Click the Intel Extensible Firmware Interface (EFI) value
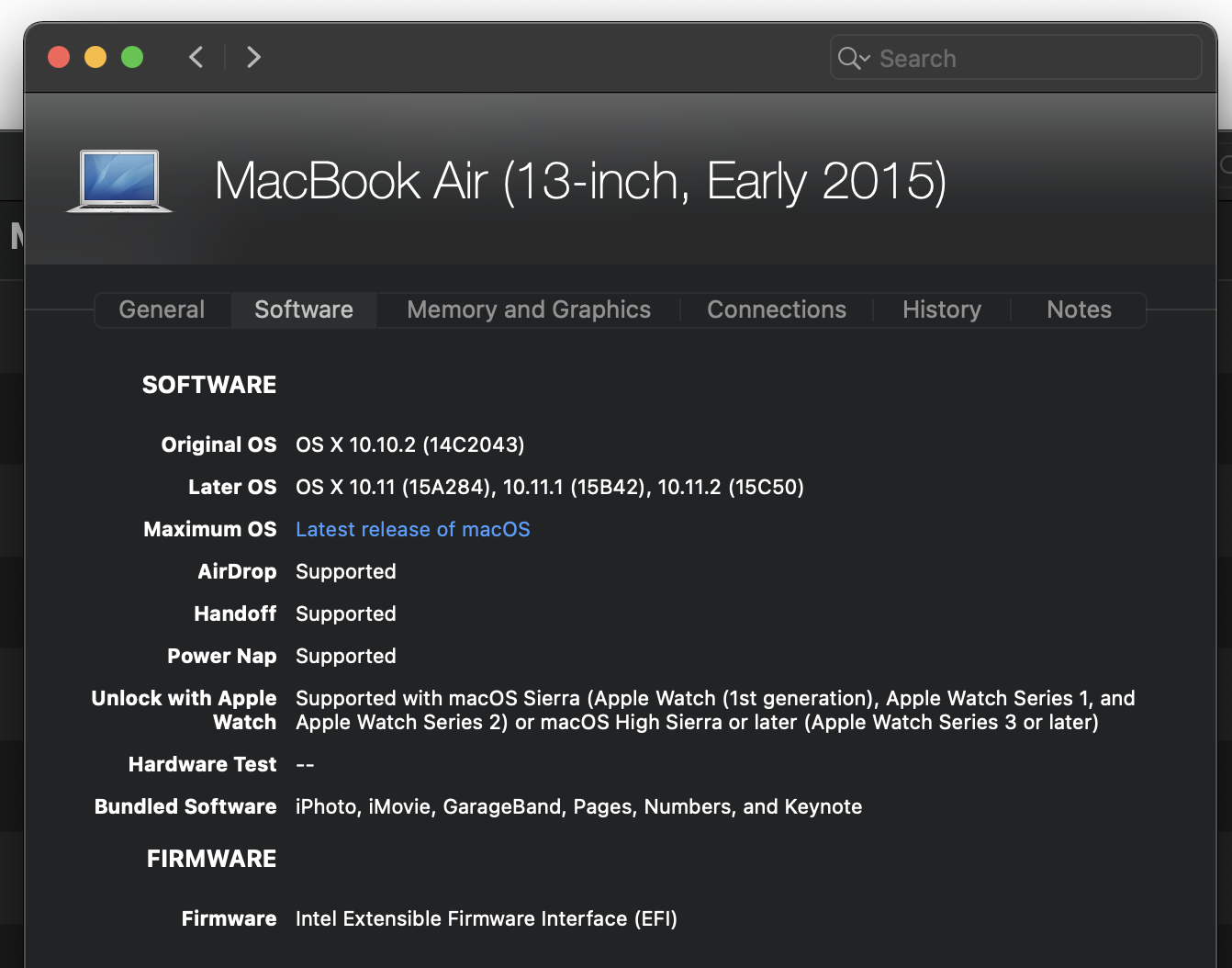Screen dimensions: 1232x968 click(487, 918)
